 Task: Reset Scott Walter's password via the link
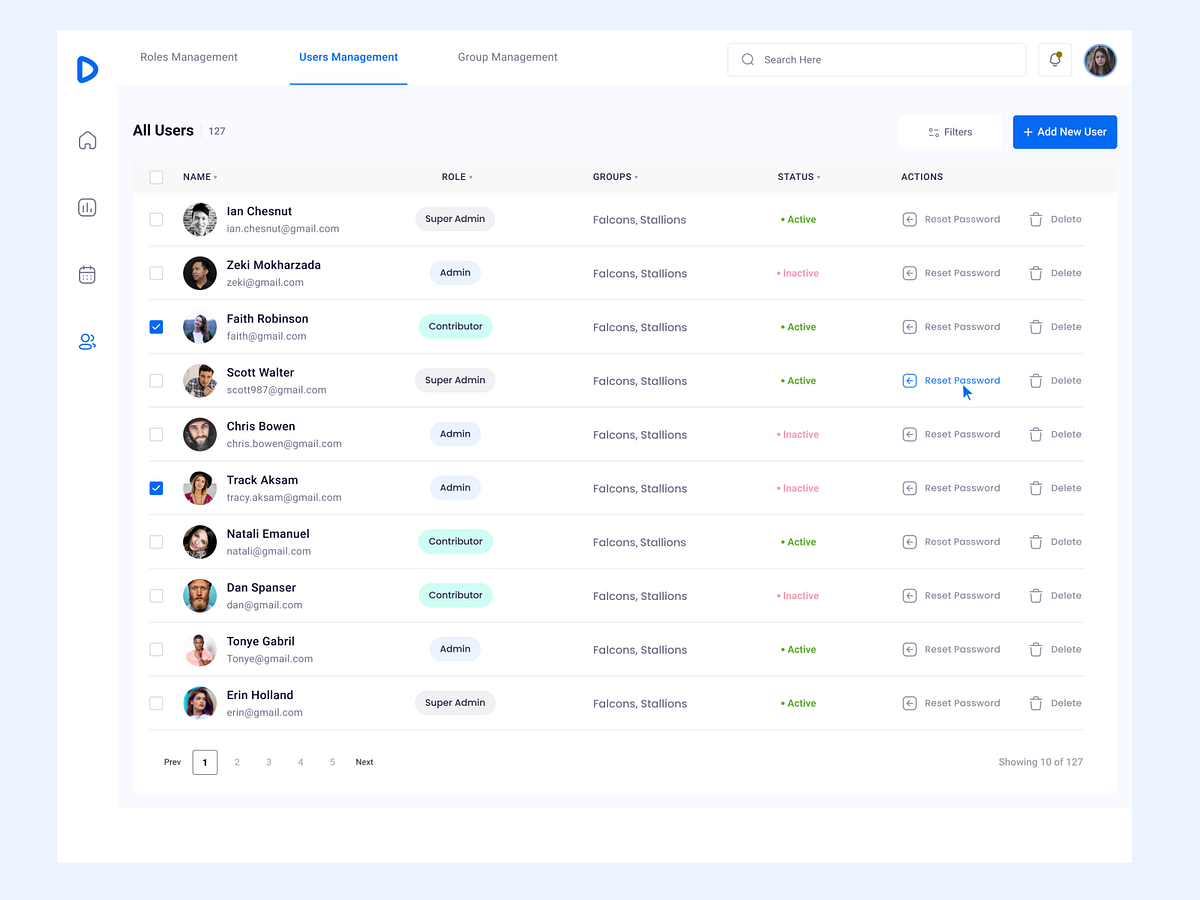[962, 380]
